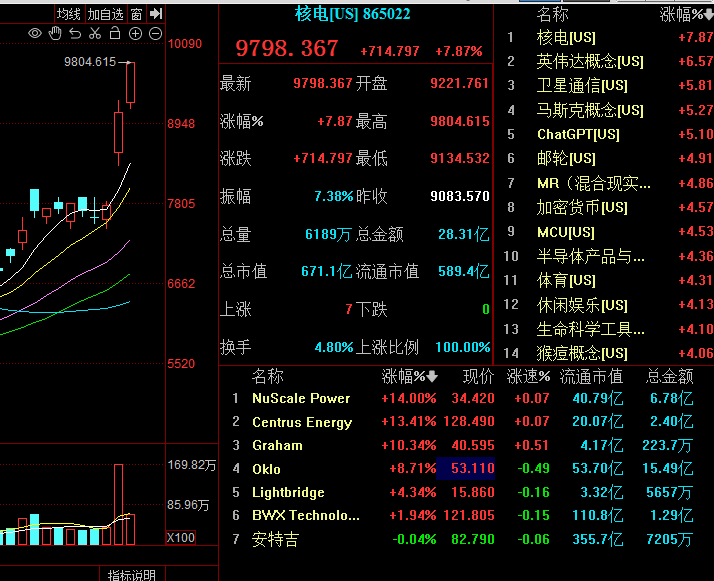Viewport: 714px width, 581px height.
Task: Click the arrow-to-bar collapse icon
Action: [x=156, y=14]
